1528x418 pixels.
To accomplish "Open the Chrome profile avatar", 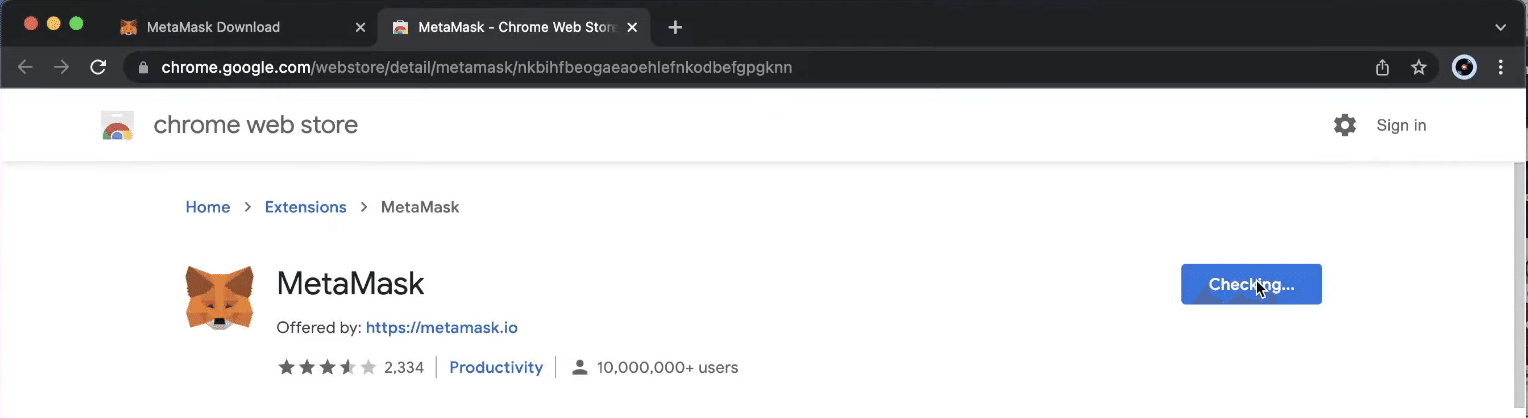I will (1464, 67).
